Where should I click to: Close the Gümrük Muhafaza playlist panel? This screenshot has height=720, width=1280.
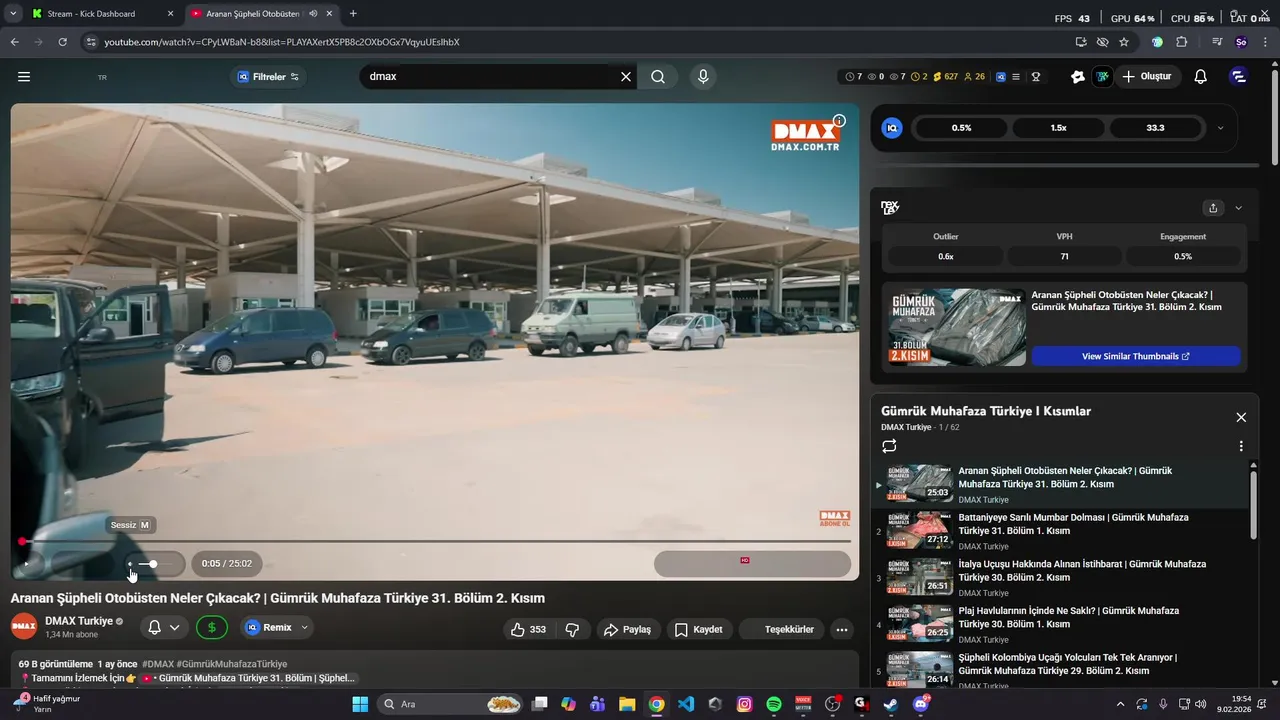pos(1241,417)
